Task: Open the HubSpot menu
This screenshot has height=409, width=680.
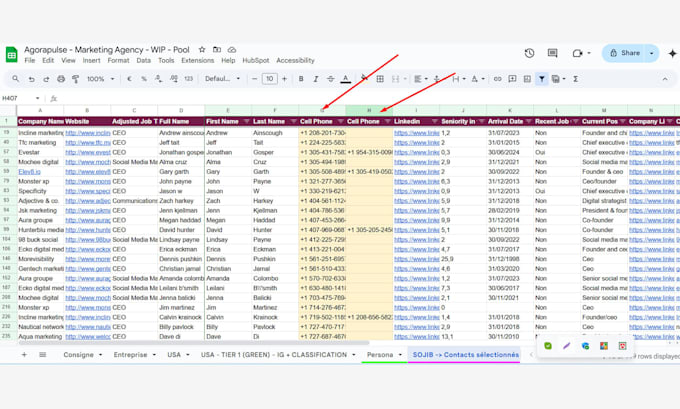Action: pyautogui.click(x=255, y=61)
